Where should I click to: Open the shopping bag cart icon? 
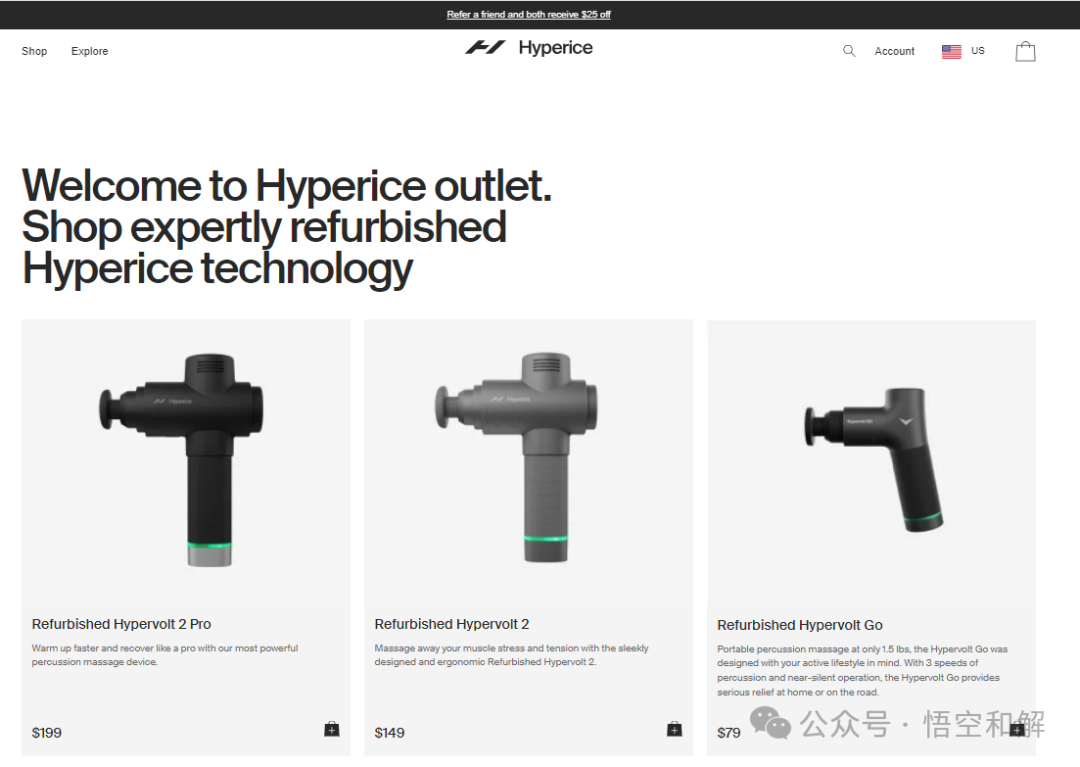coord(1025,52)
